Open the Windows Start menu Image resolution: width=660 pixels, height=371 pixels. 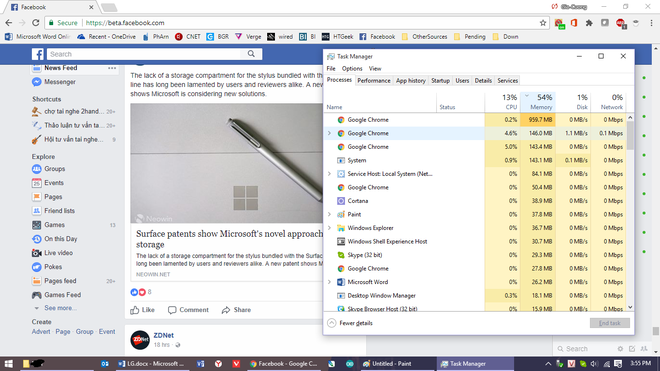8,364
